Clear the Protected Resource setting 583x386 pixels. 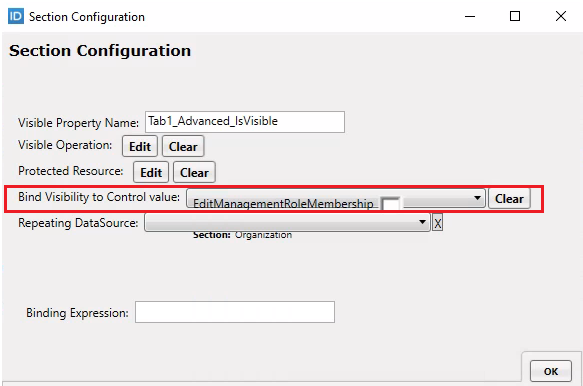coord(194,173)
